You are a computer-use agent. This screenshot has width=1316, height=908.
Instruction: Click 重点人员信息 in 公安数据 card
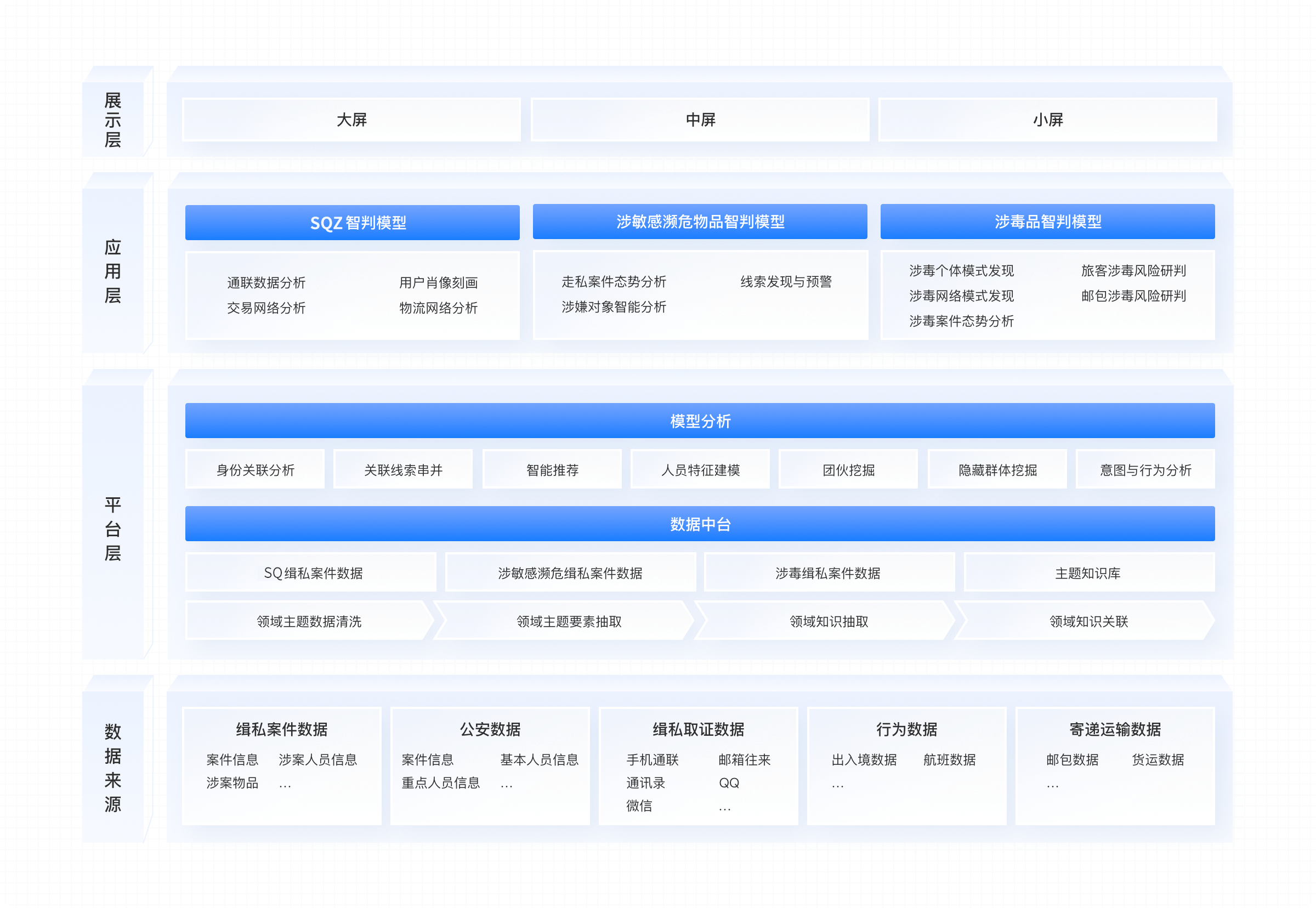point(440,783)
